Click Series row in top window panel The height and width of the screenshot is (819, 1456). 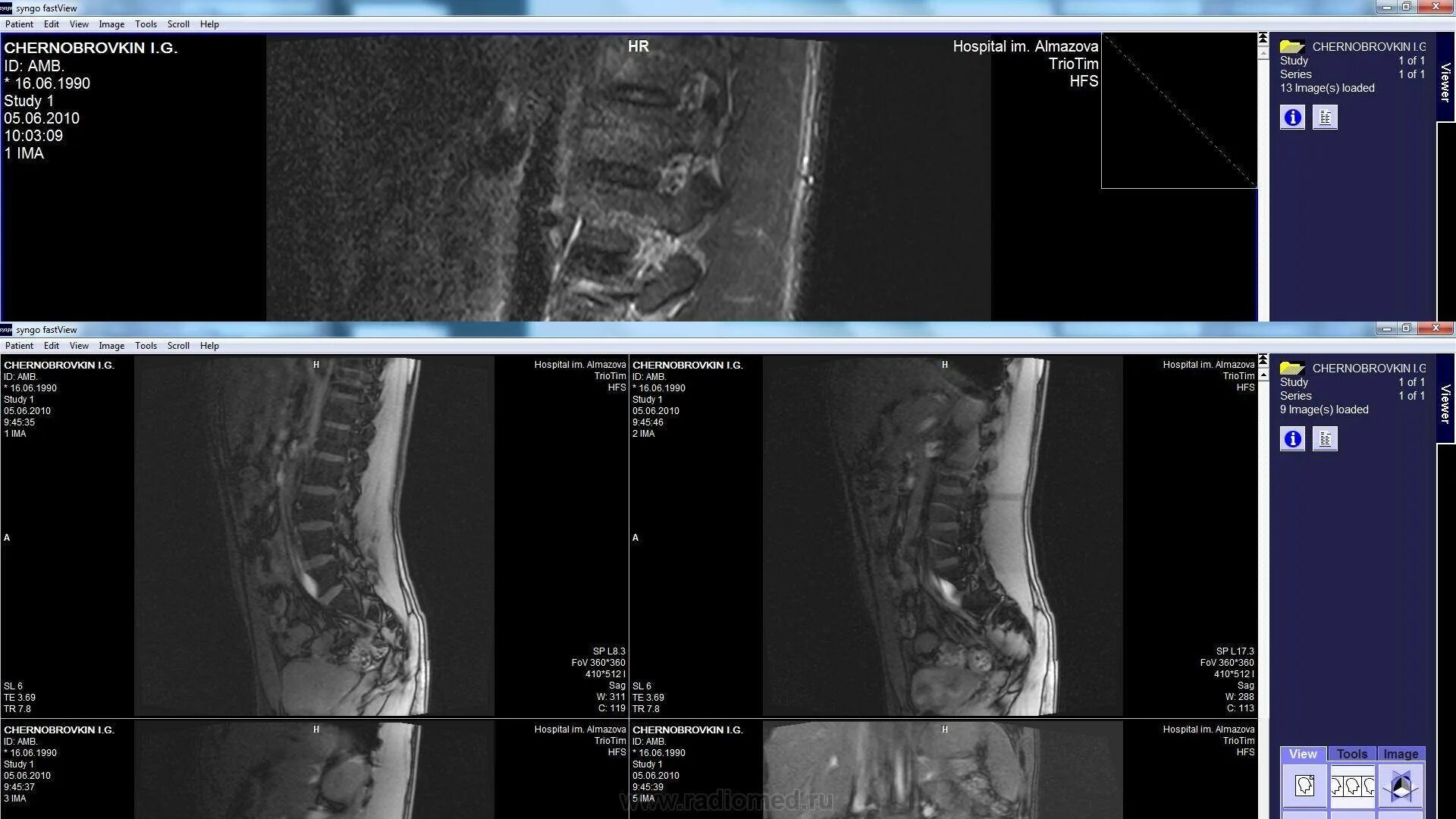[x=1353, y=74]
